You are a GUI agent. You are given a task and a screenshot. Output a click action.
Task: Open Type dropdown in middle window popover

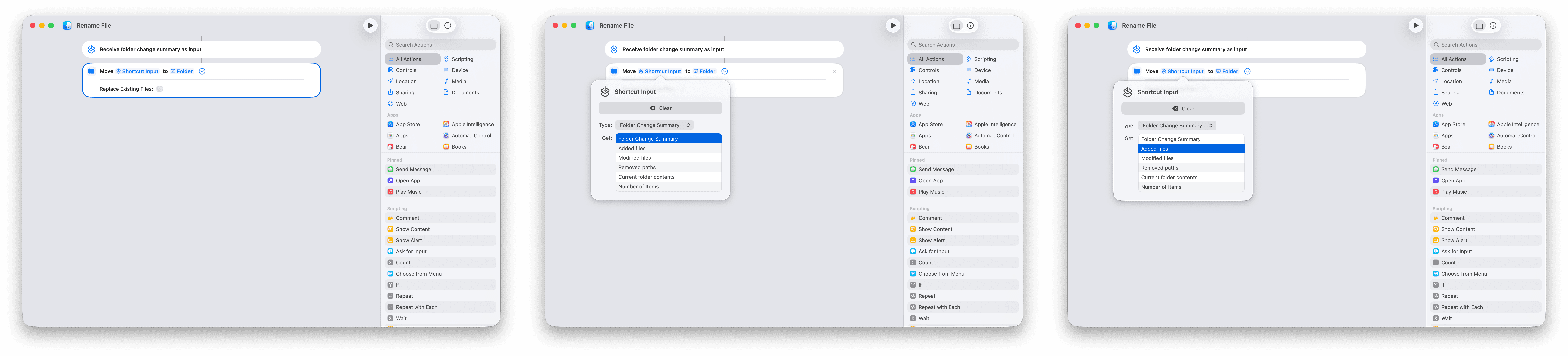click(654, 125)
